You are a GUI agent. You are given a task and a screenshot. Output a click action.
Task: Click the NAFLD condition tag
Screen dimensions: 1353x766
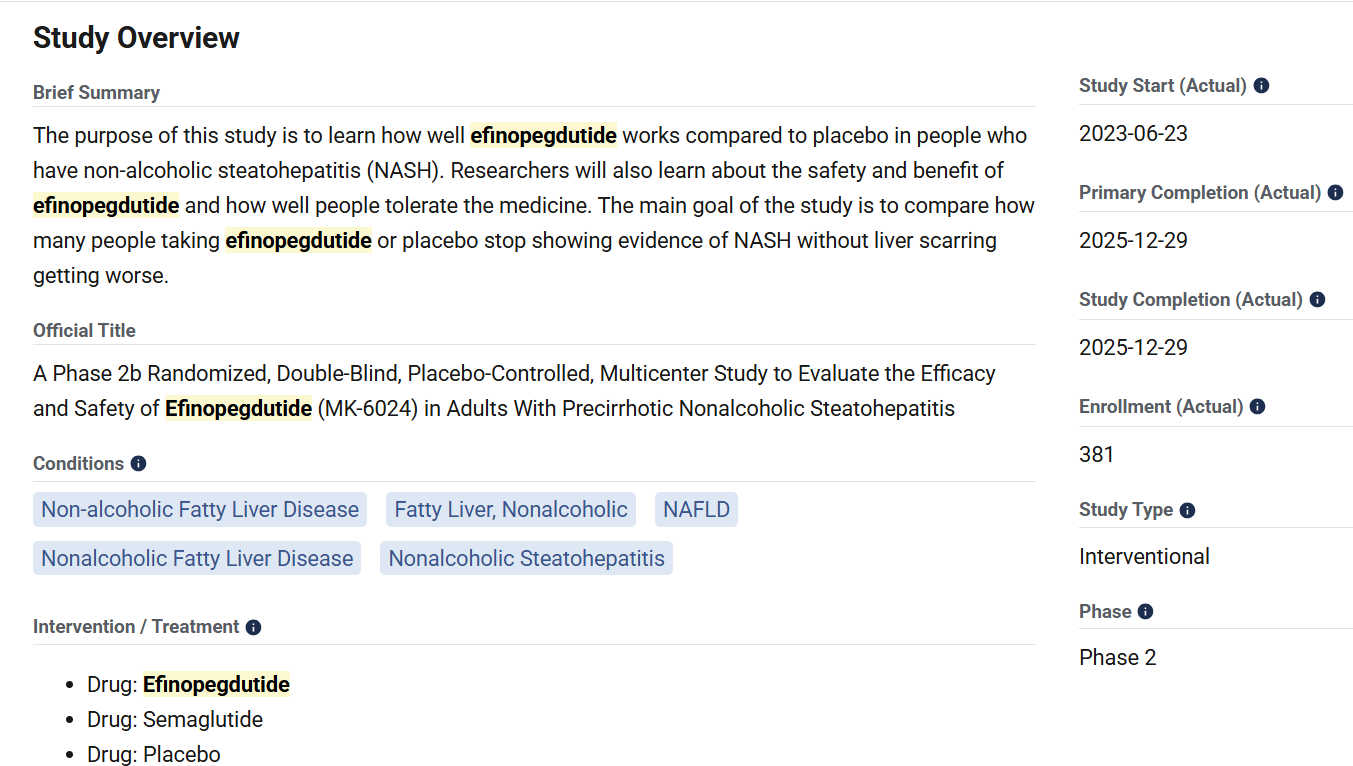pos(696,510)
